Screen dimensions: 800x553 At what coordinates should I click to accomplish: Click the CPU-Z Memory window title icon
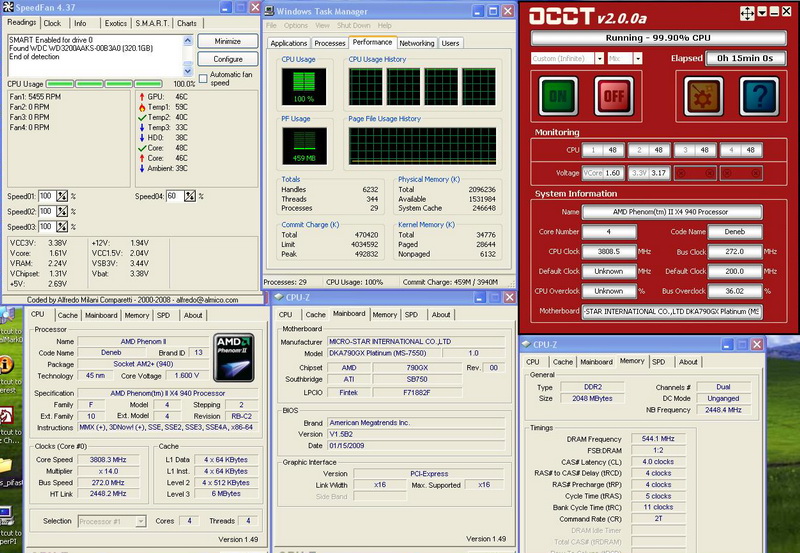point(526,344)
